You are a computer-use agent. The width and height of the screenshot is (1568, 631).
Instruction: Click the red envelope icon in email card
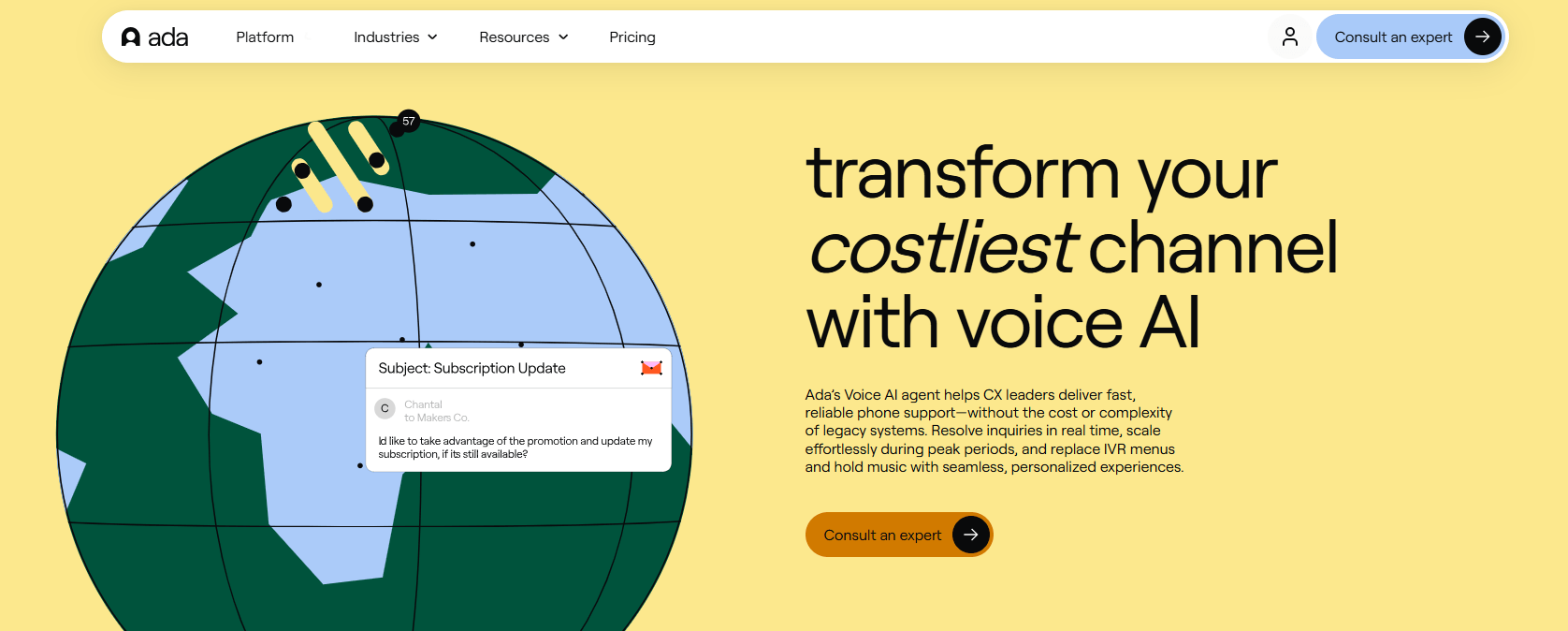coord(651,368)
